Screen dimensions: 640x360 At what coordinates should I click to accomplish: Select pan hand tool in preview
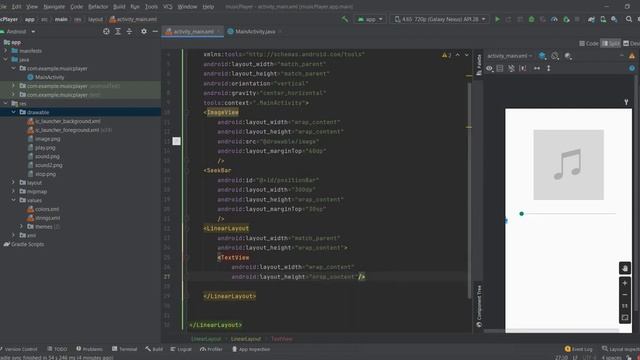click(625, 268)
